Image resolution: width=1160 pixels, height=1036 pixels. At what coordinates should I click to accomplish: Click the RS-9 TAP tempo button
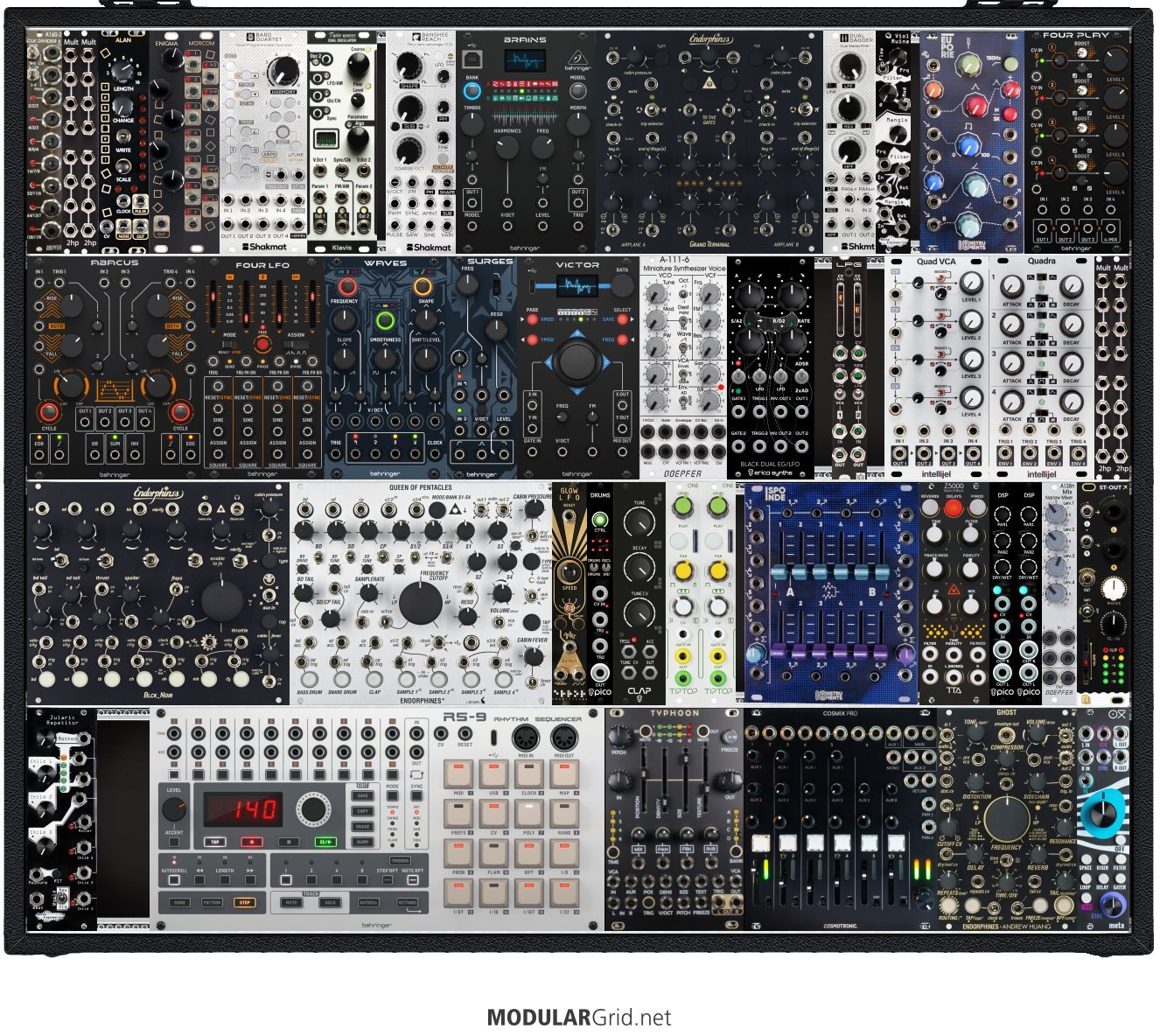215,842
